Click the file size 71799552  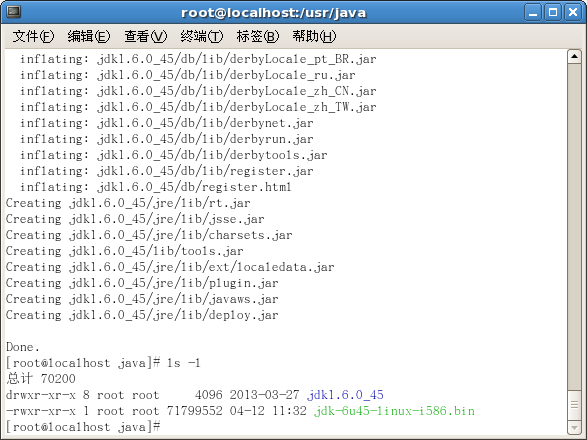click(x=194, y=411)
